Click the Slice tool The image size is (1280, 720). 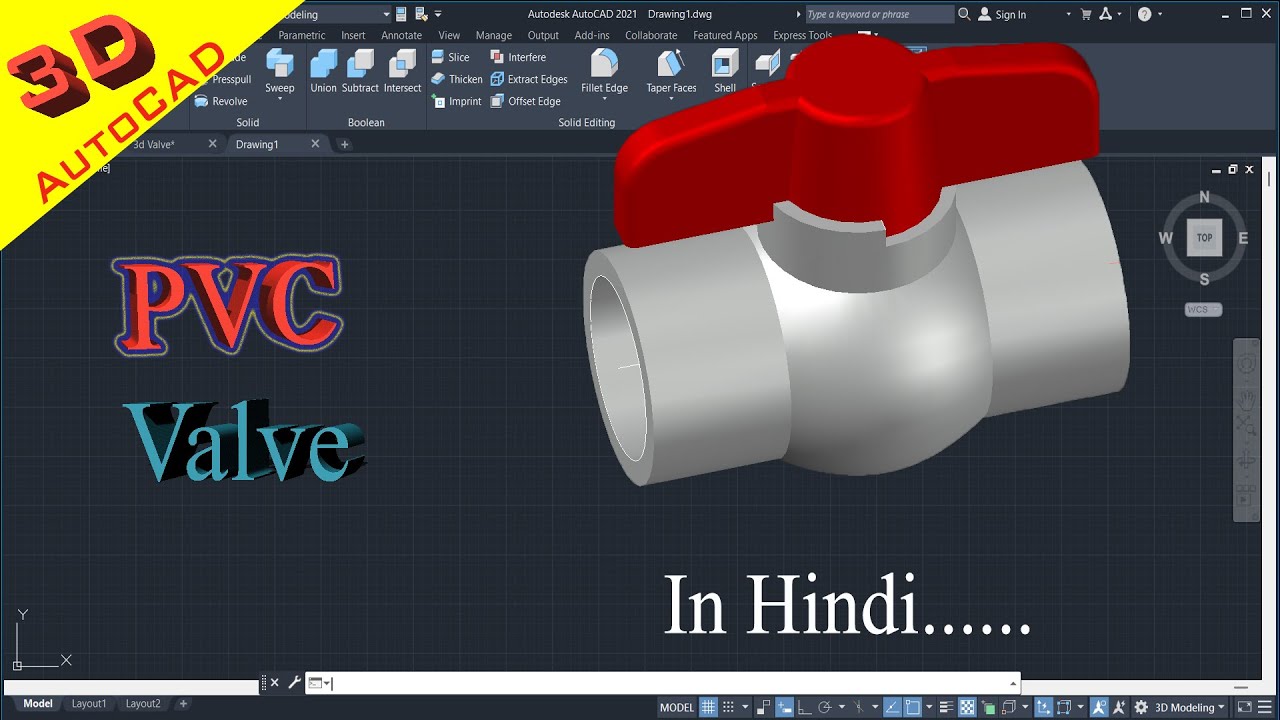450,57
